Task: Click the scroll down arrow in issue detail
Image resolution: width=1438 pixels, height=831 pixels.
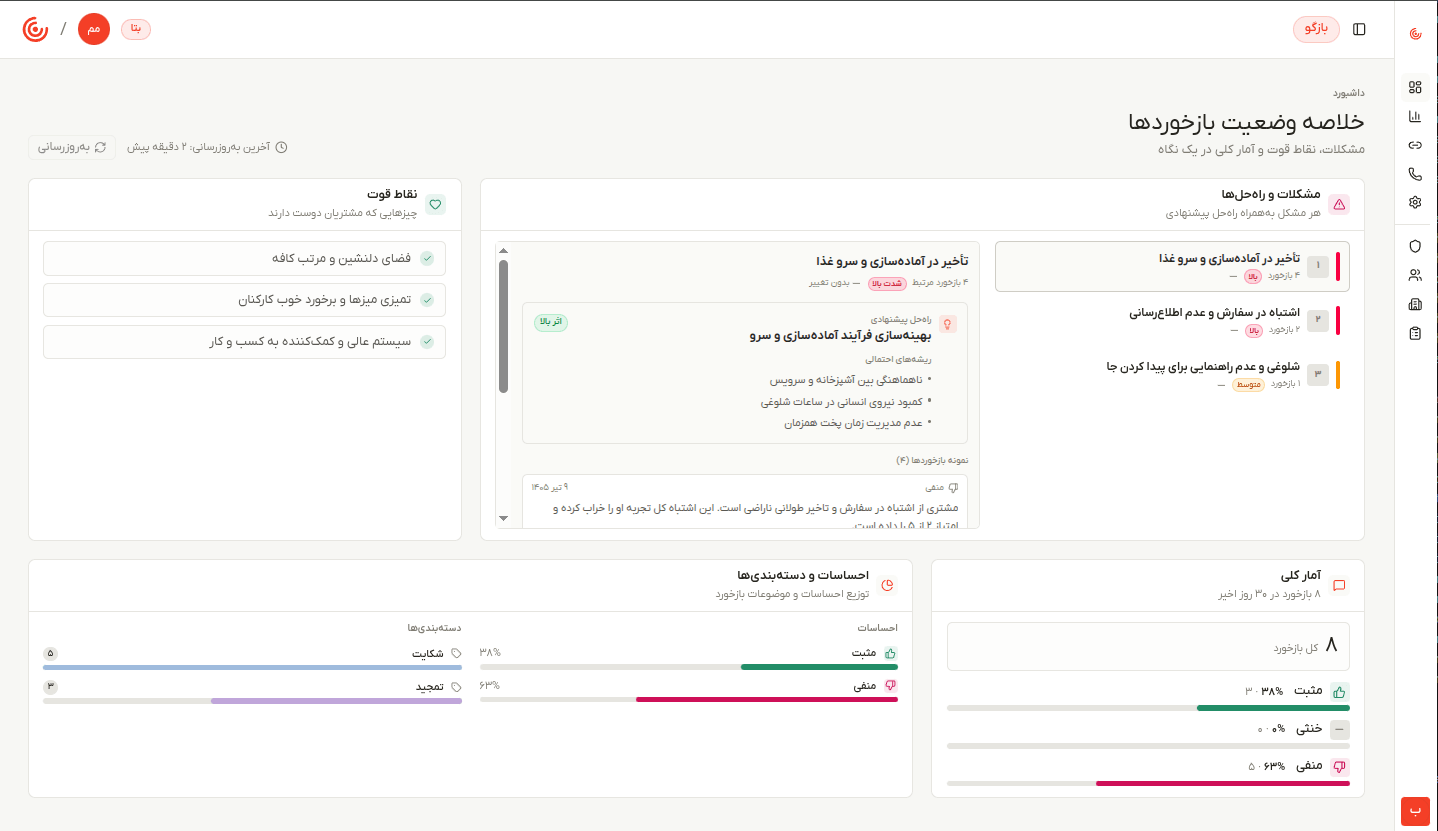Action: pos(503,518)
